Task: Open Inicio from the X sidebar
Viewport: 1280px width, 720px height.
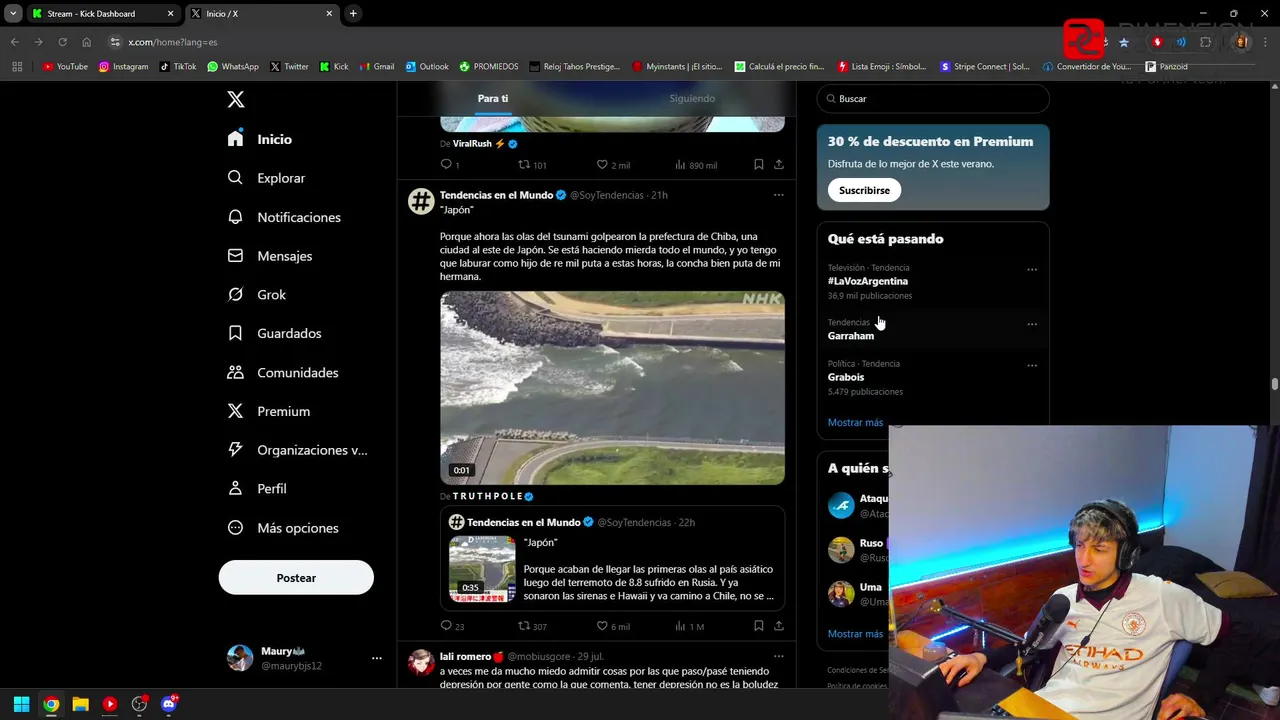Action: (x=260, y=139)
